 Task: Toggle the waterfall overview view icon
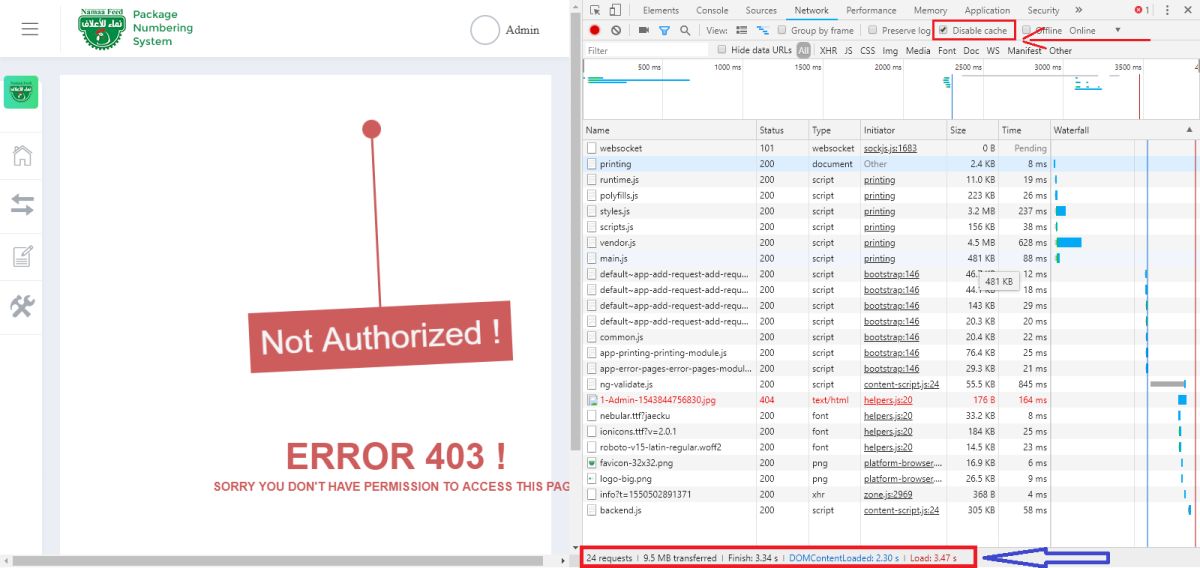[x=763, y=30]
